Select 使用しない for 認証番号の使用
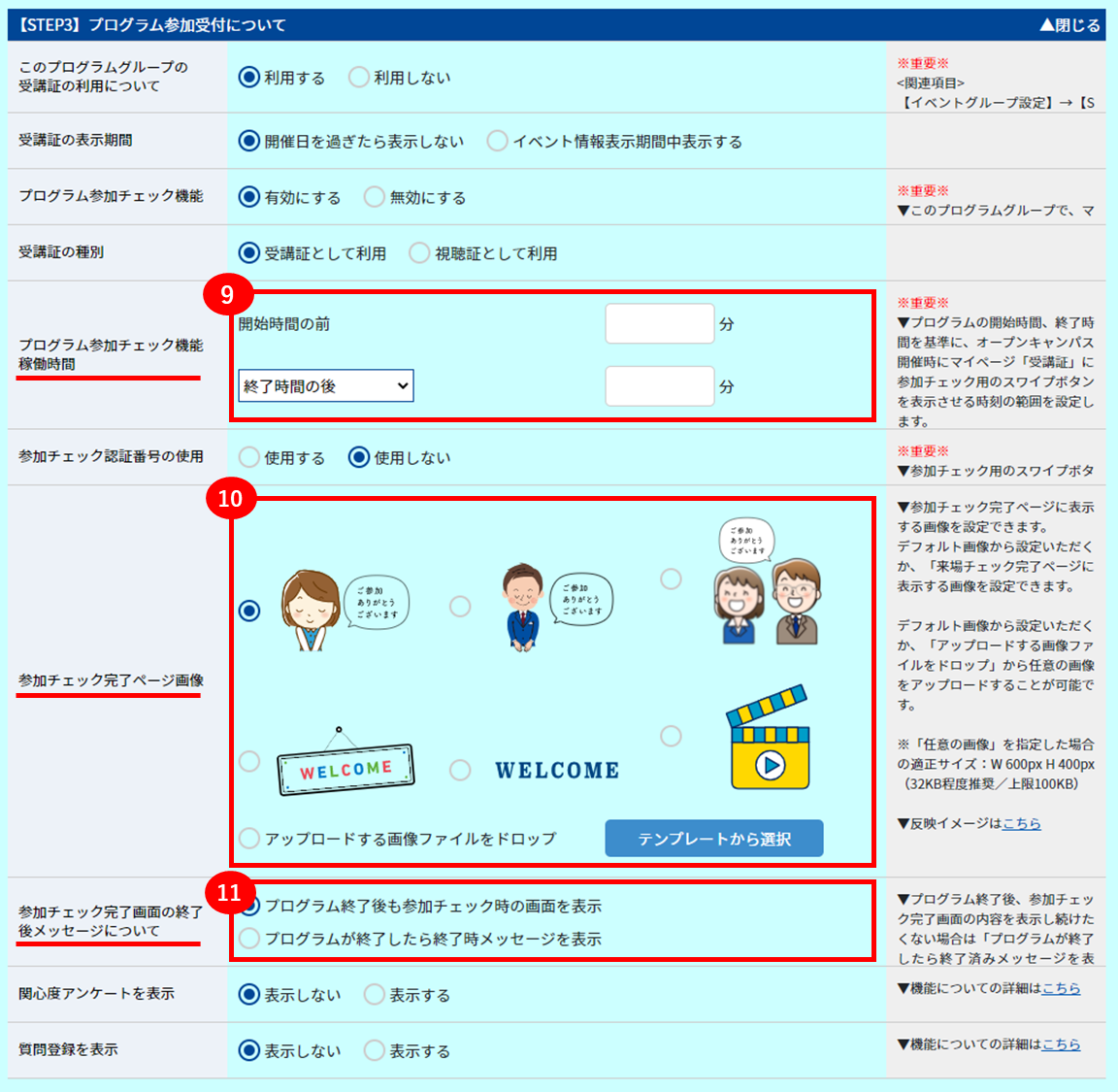The image size is (1118, 1092). [x=359, y=457]
